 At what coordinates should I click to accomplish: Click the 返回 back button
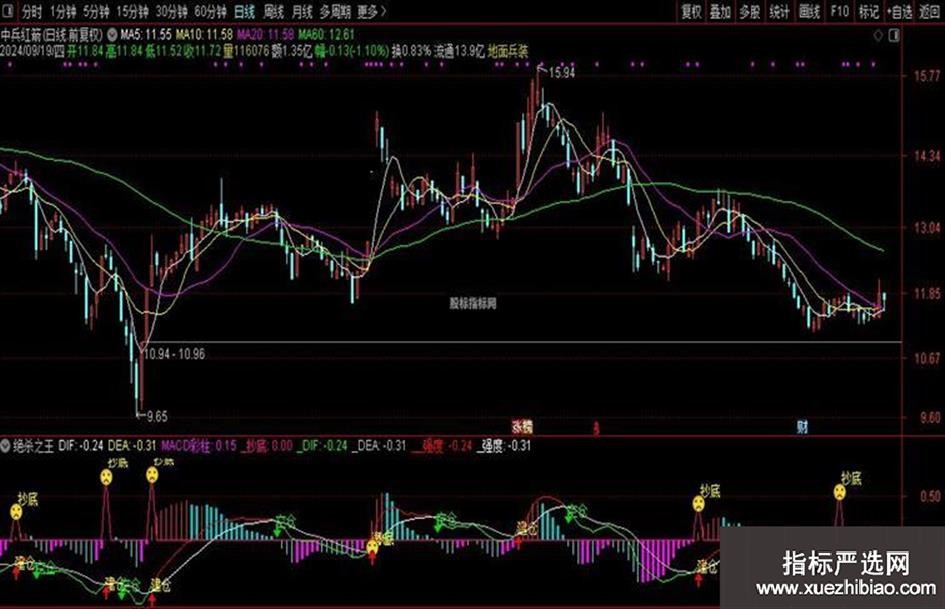(x=930, y=11)
